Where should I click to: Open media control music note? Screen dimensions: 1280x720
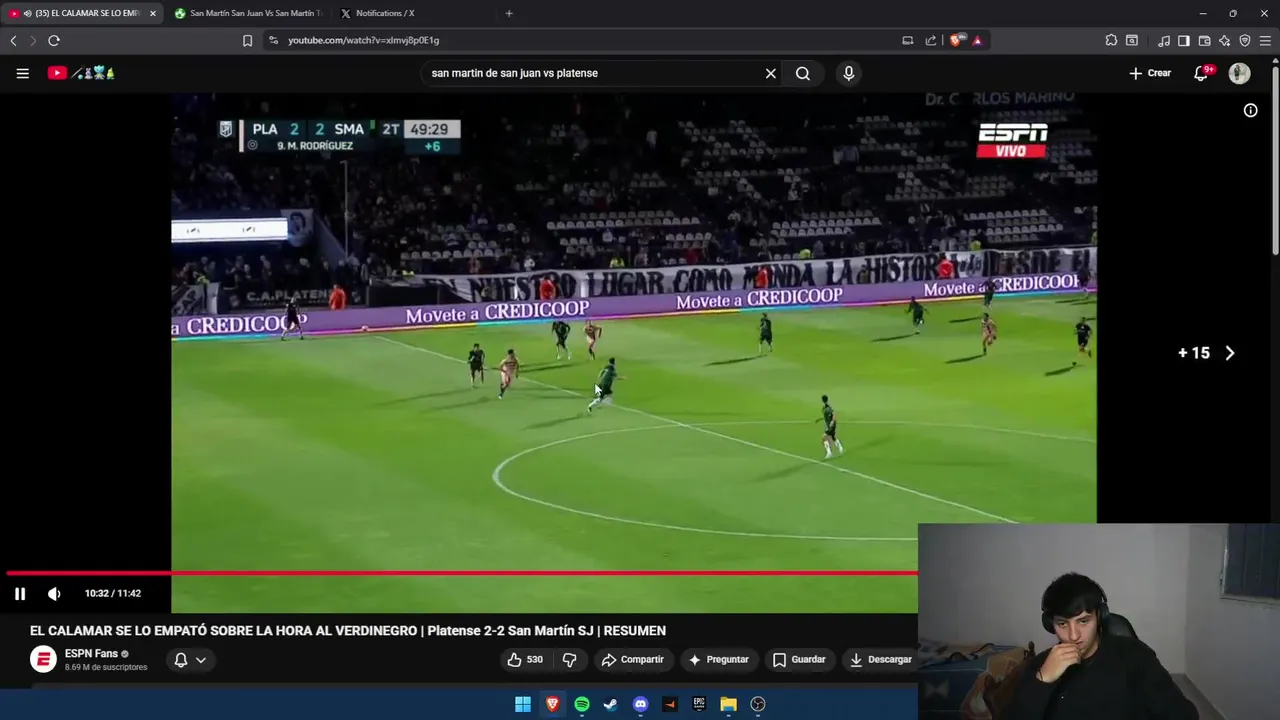click(1164, 40)
